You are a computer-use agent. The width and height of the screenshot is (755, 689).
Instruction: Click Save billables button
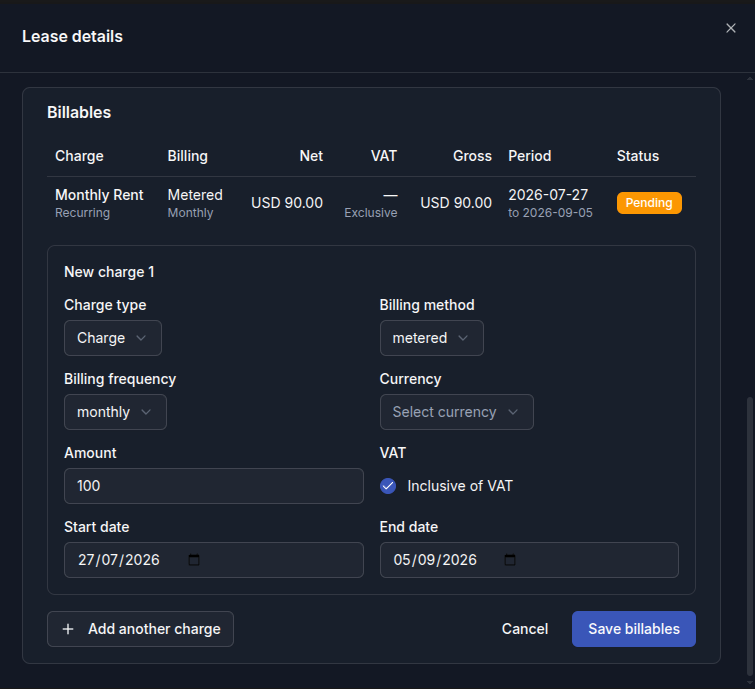point(634,629)
